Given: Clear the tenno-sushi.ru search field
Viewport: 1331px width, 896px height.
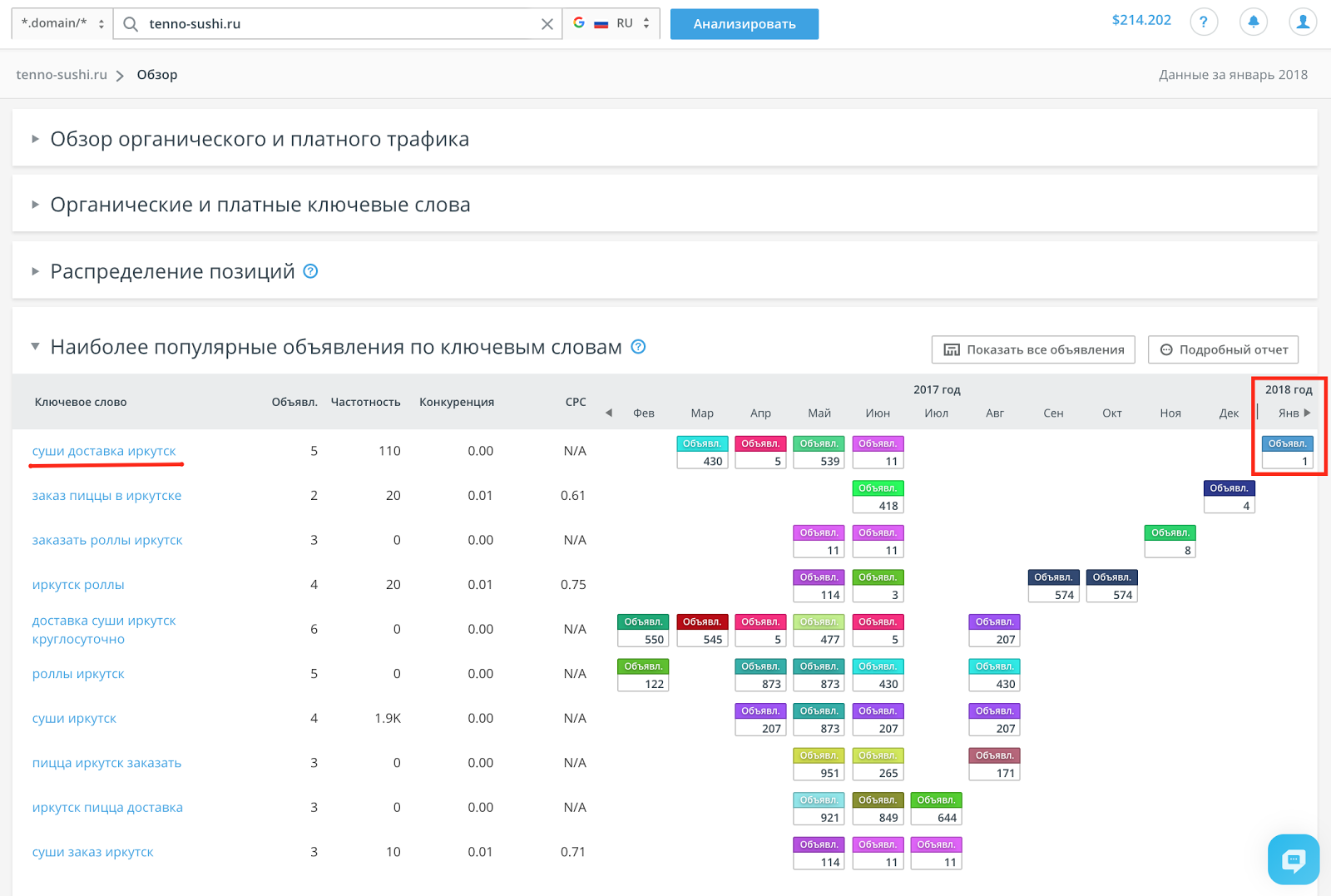Looking at the screenshot, I should click(x=547, y=24).
